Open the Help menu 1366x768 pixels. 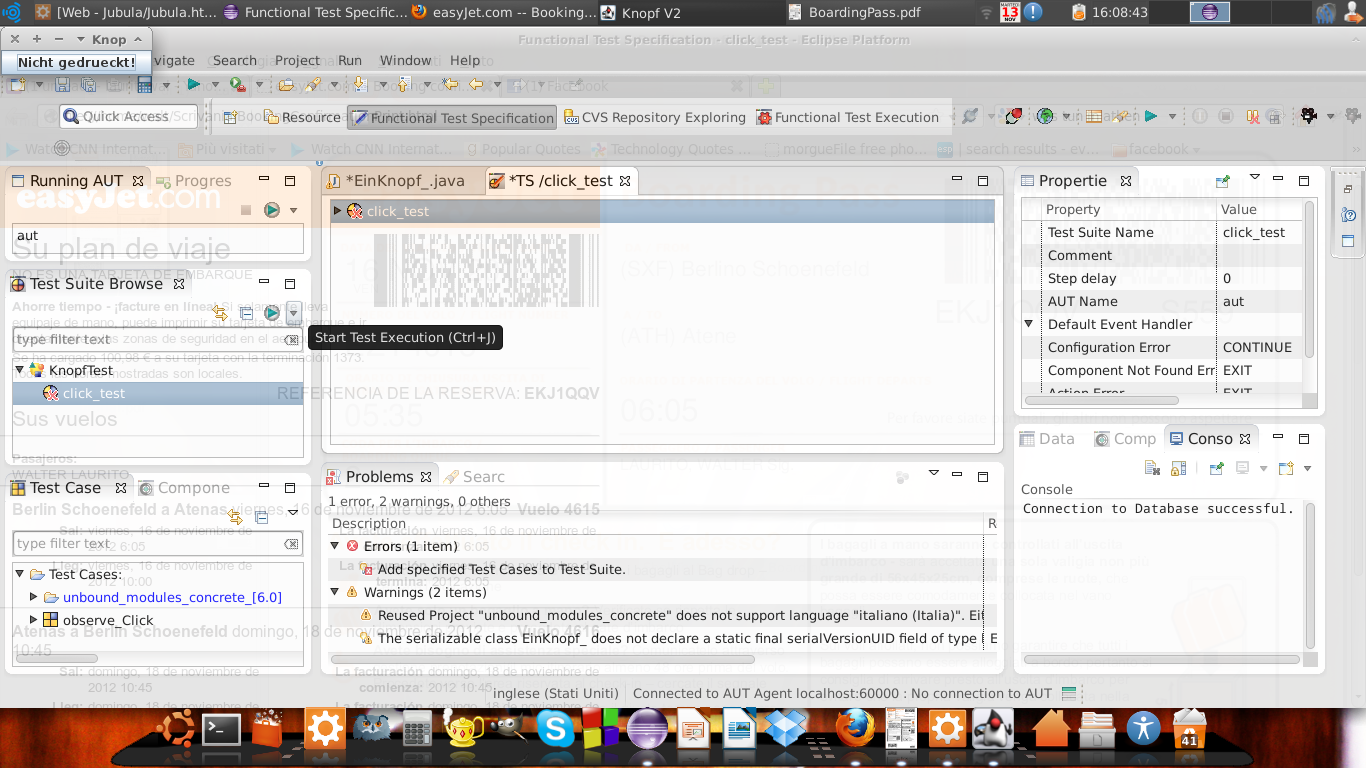point(465,60)
